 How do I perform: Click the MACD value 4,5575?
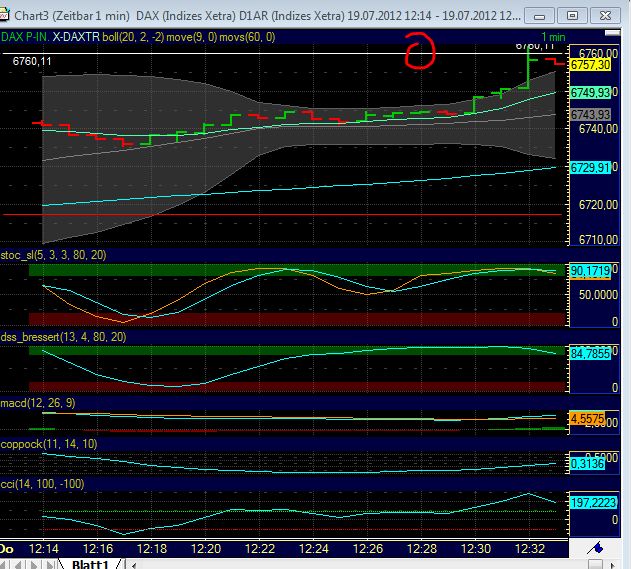coord(588,419)
